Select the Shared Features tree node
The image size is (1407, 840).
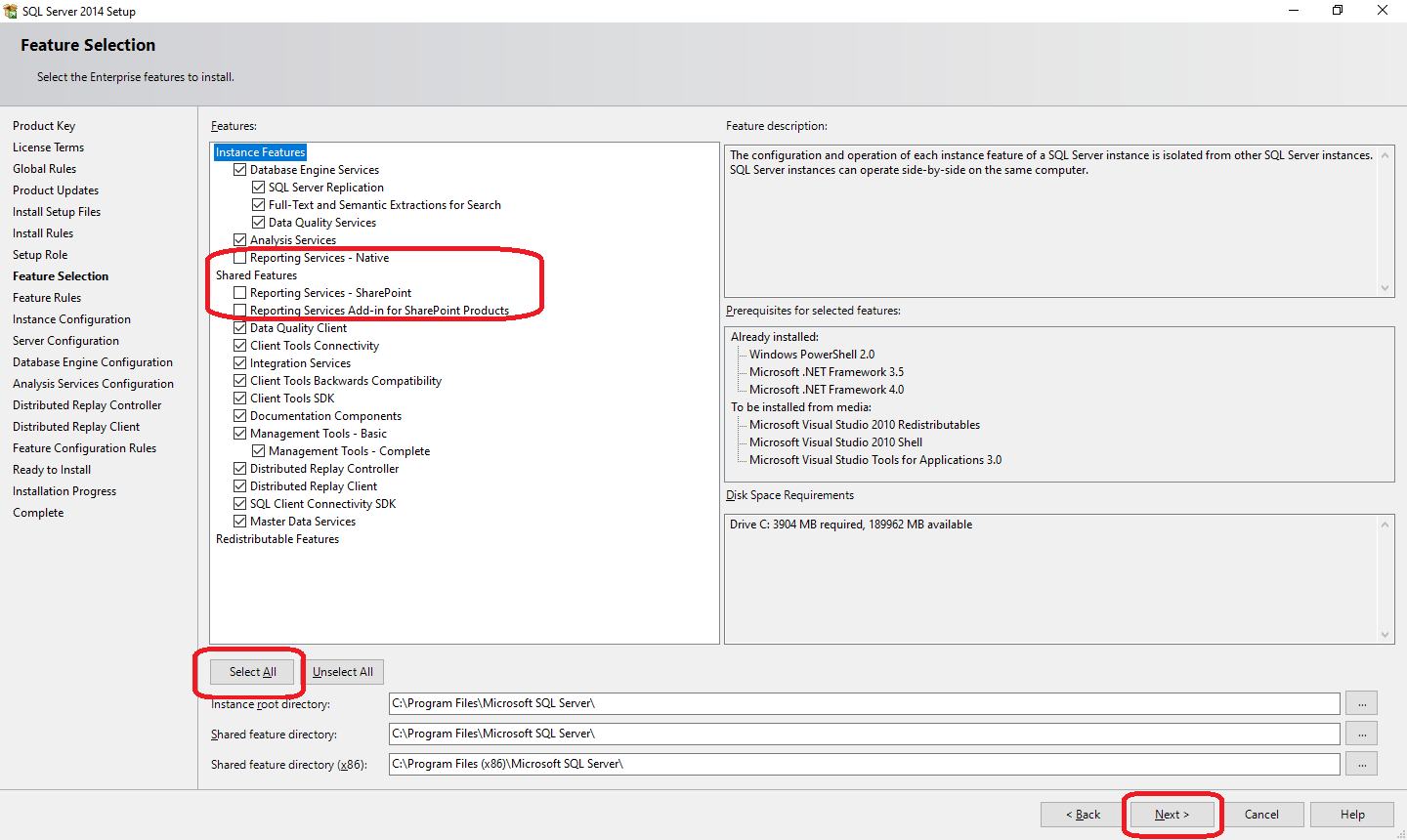[256, 275]
